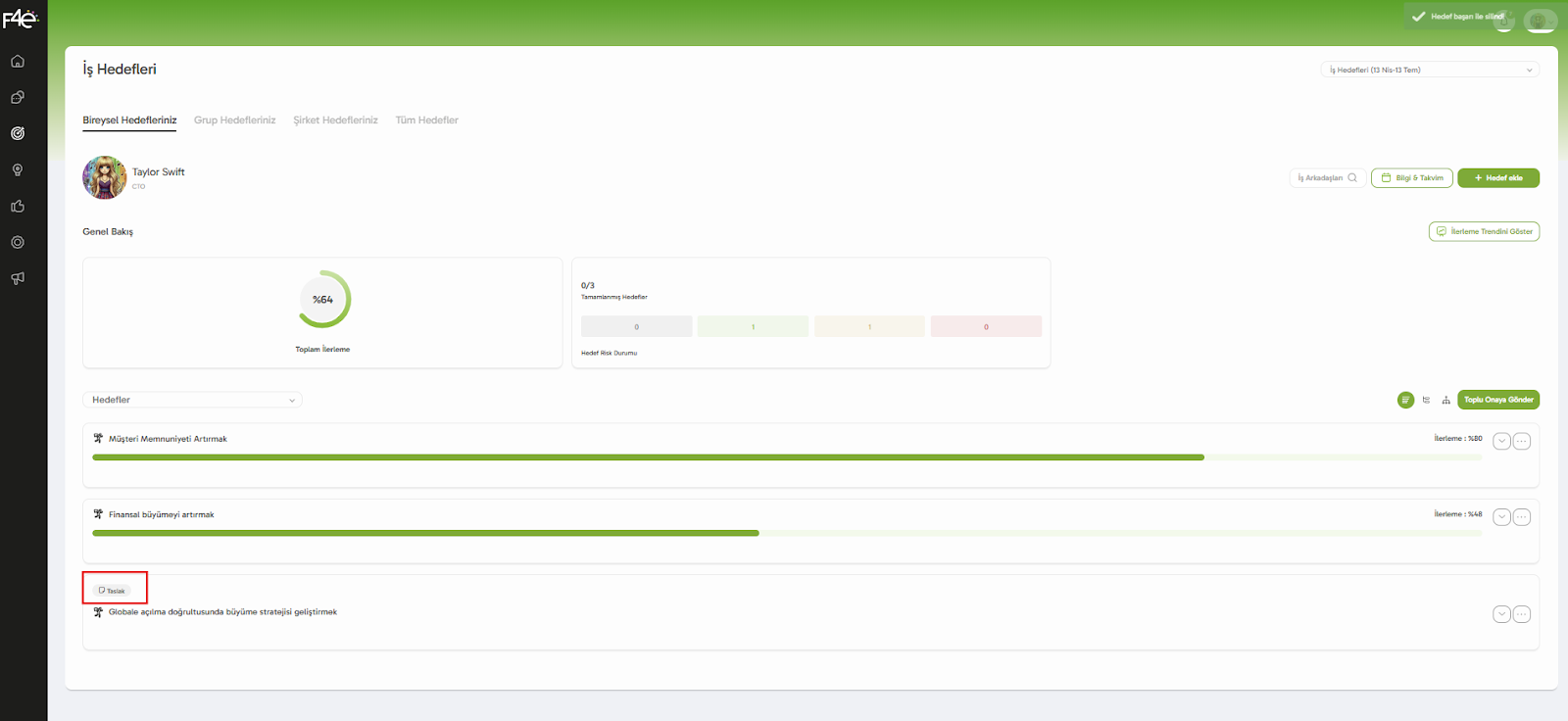
Task: Open the megaphone announcements sidebar icon
Action: [x=18, y=279]
